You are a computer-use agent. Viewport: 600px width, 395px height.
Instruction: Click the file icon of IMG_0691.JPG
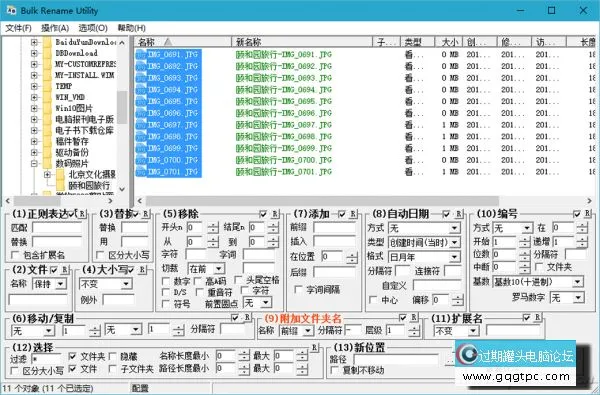(x=141, y=54)
